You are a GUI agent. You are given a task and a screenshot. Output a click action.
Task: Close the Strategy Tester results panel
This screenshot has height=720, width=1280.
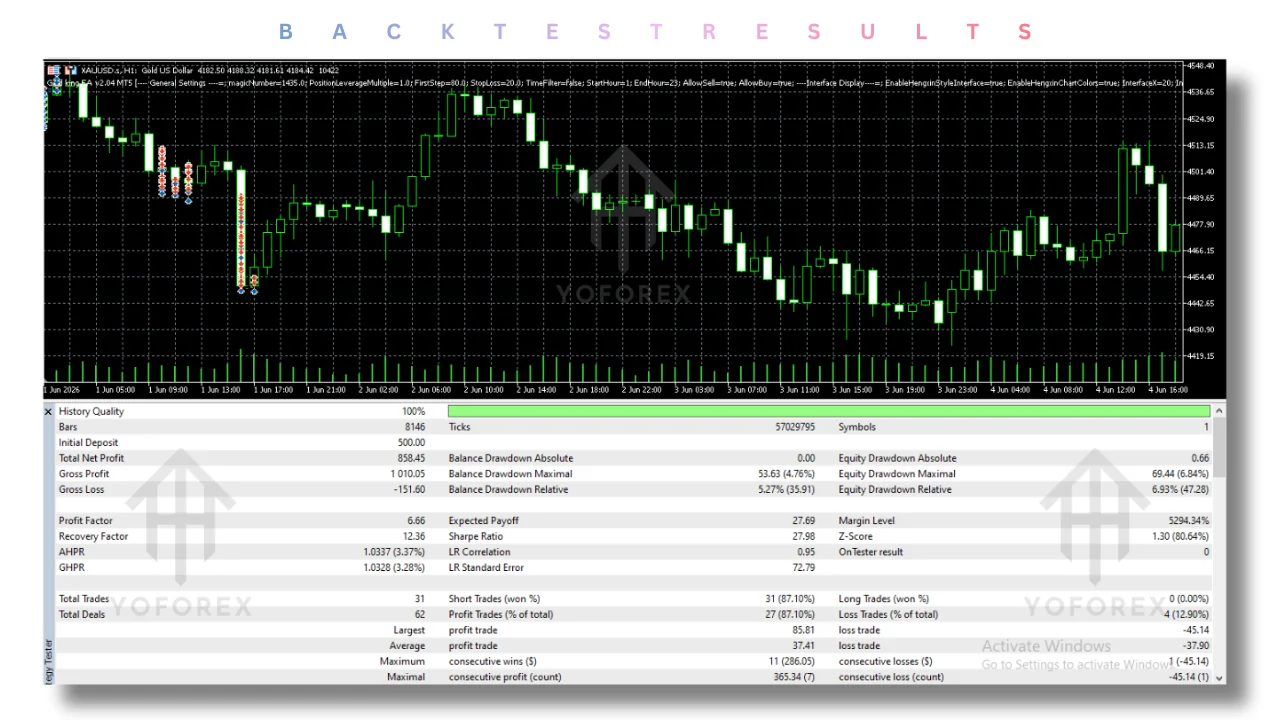pyautogui.click(x=48, y=411)
